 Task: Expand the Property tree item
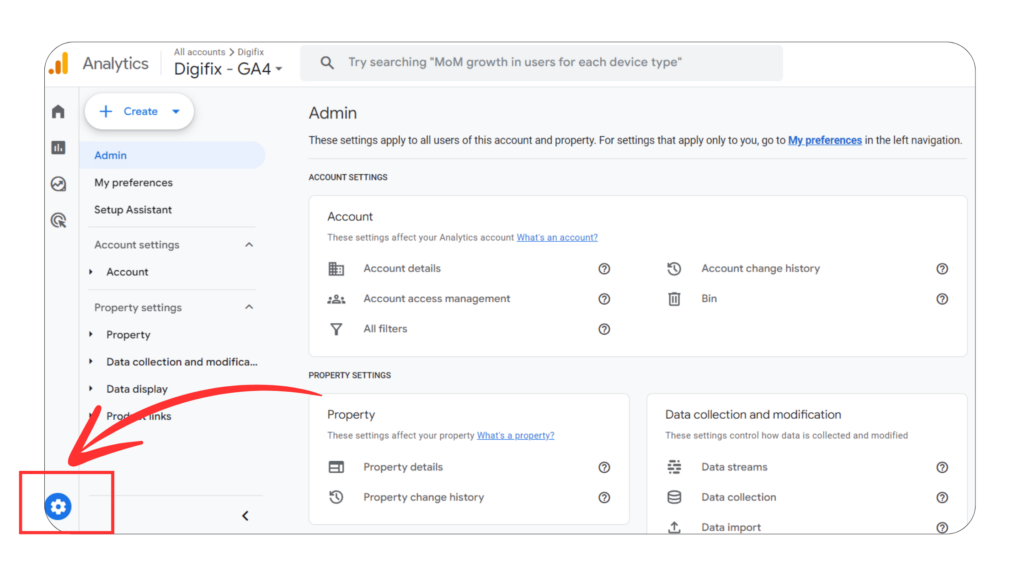(x=91, y=334)
